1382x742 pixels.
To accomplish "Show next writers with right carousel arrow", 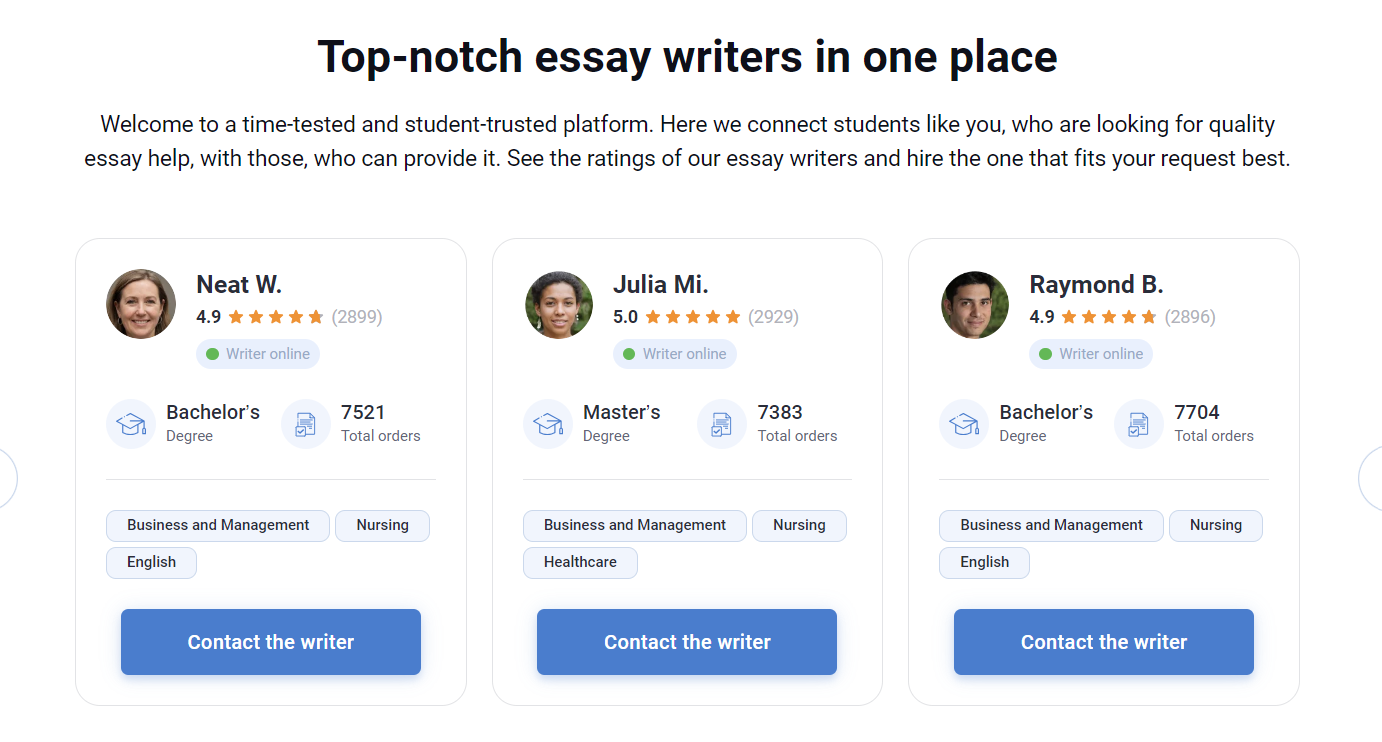I will coord(1373,478).
